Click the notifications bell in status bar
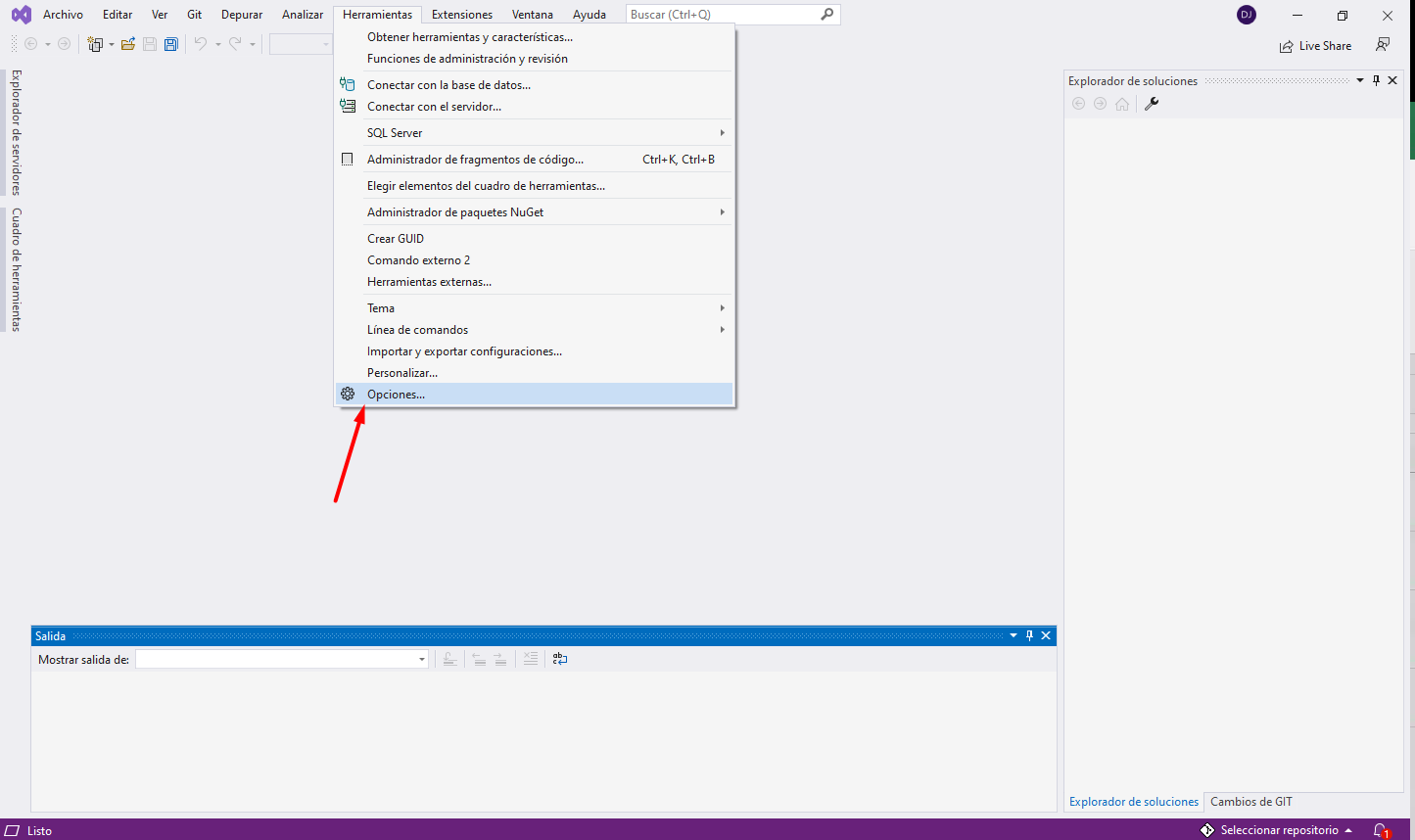Viewport: 1415px width, 840px height. pos(1380,830)
